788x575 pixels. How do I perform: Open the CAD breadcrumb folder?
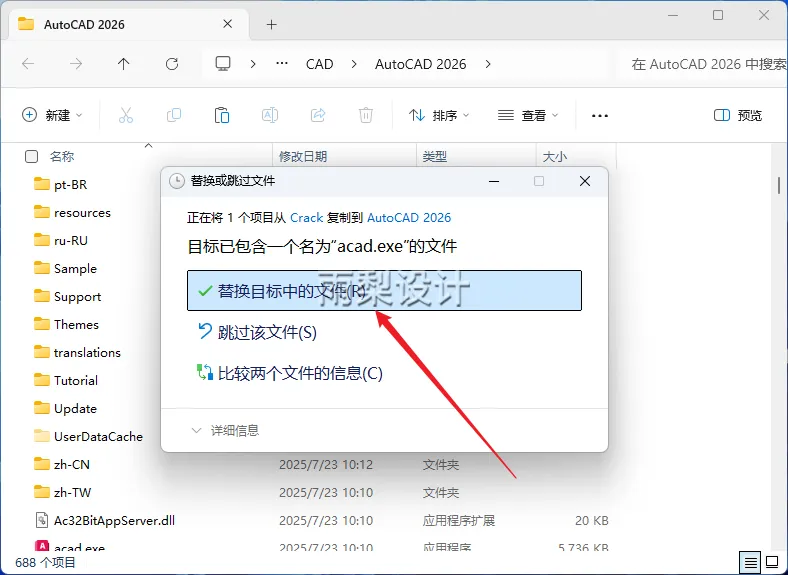tap(320, 64)
